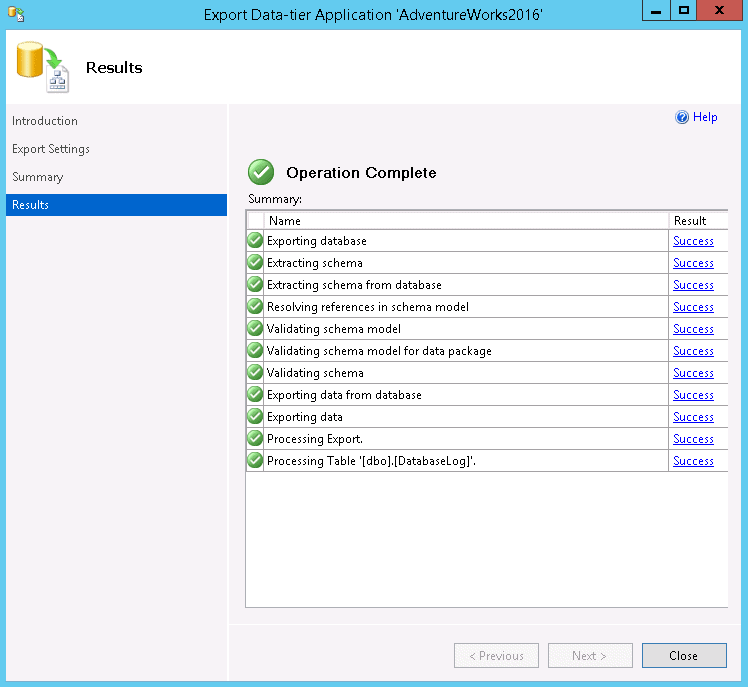Image resolution: width=748 pixels, height=687 pixels.
Task: Click check icon beside the Validating schema row
Action: click(x=255, y=372)
